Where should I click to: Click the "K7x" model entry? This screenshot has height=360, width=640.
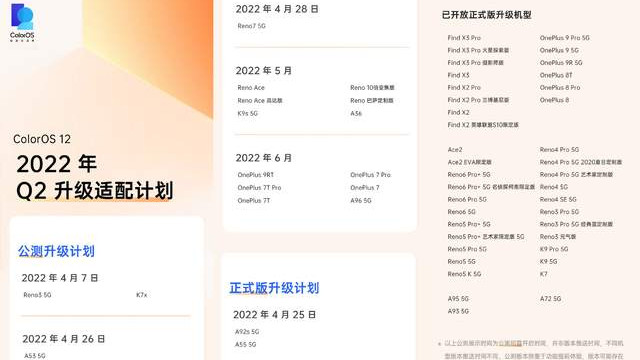tap(142, 295)
